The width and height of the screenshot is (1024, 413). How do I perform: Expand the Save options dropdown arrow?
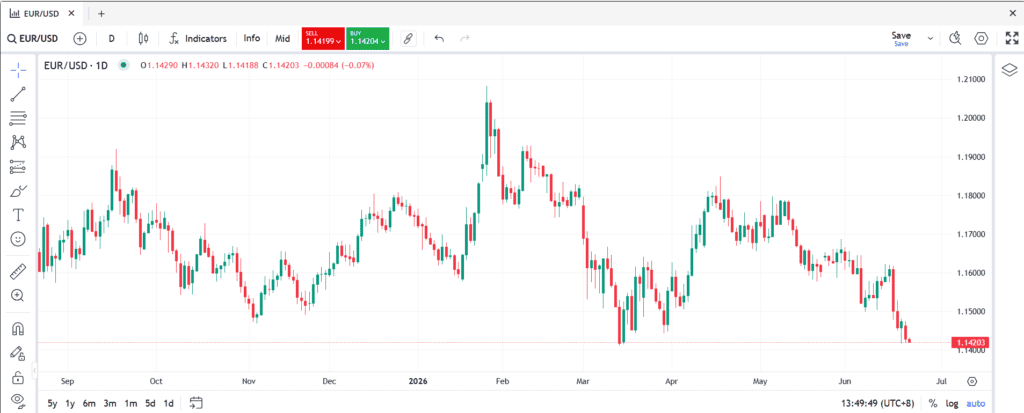[930, 39]
